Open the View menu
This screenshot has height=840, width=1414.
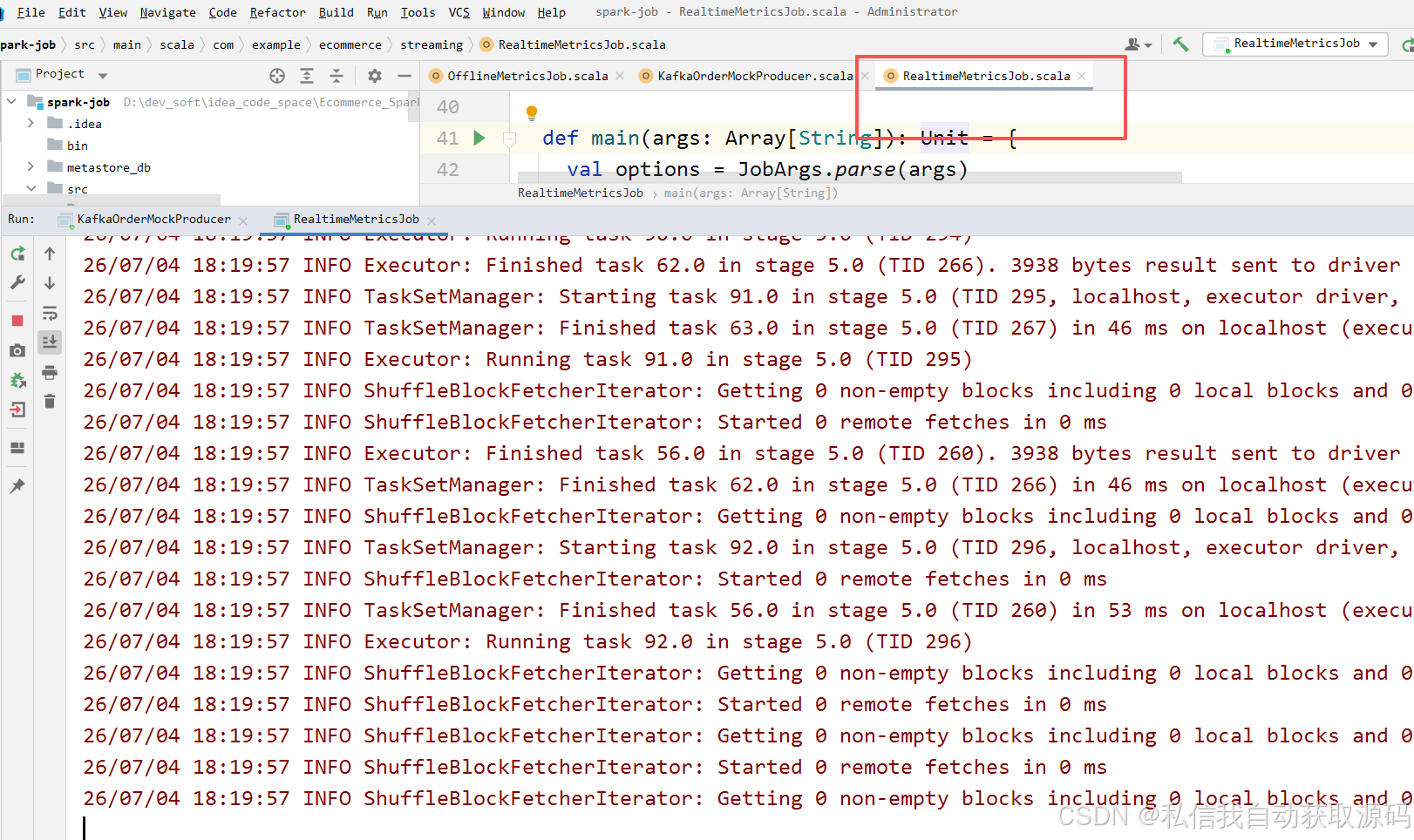point(113,12)
